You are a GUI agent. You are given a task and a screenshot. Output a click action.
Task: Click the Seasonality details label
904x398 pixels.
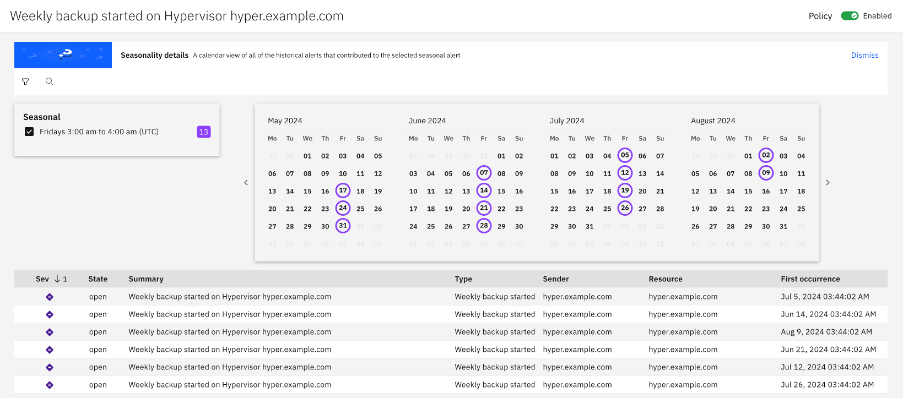[x=154, y=55]
